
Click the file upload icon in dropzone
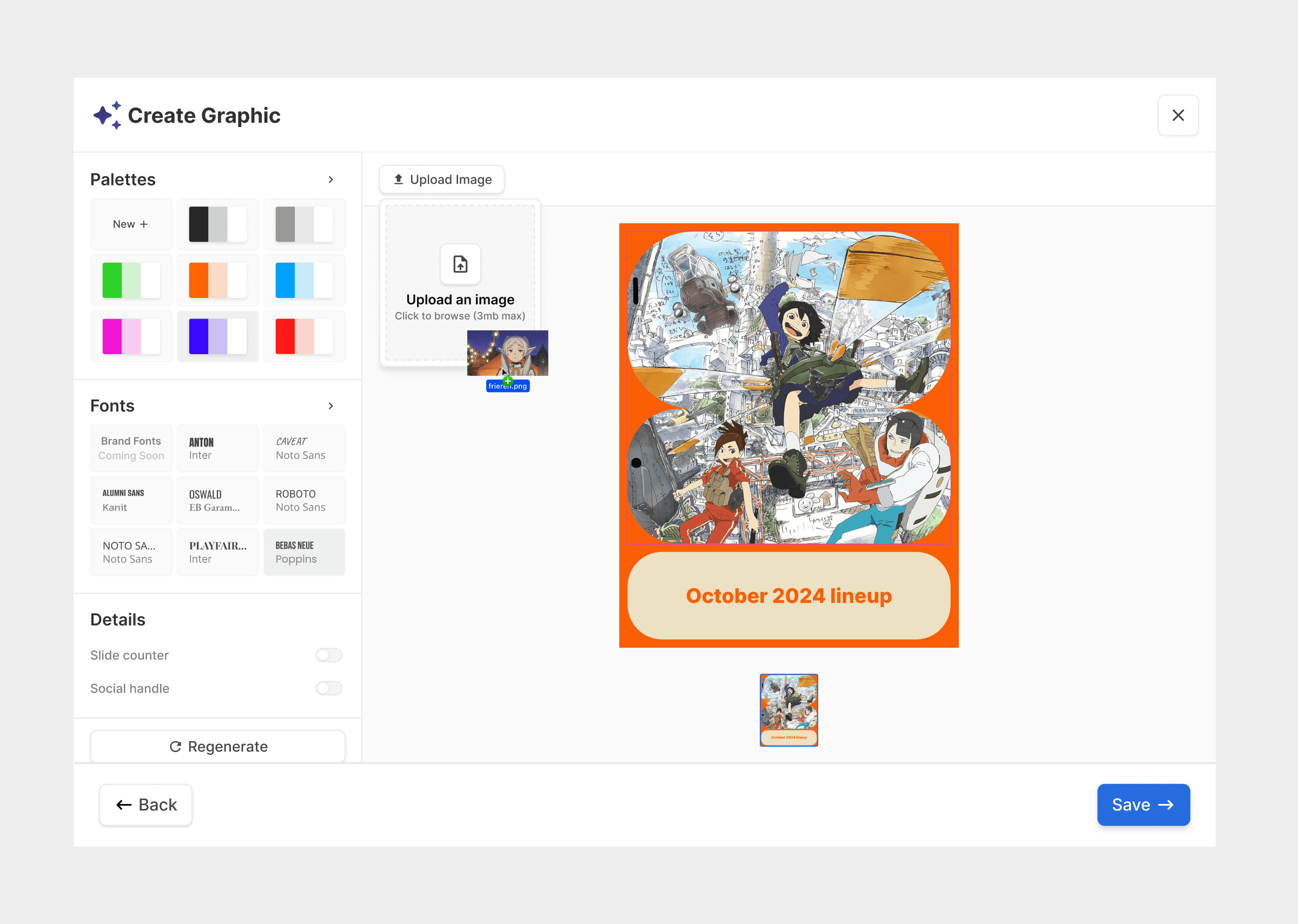460,264
